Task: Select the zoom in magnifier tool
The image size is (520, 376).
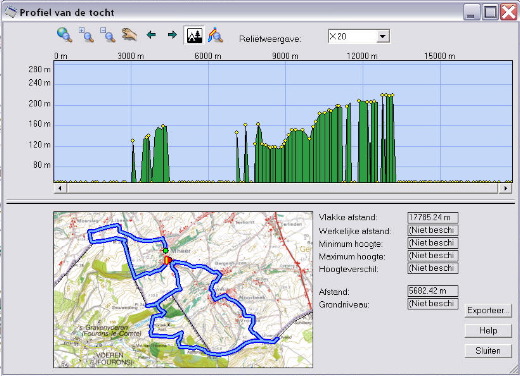Action: coord(86,35)
